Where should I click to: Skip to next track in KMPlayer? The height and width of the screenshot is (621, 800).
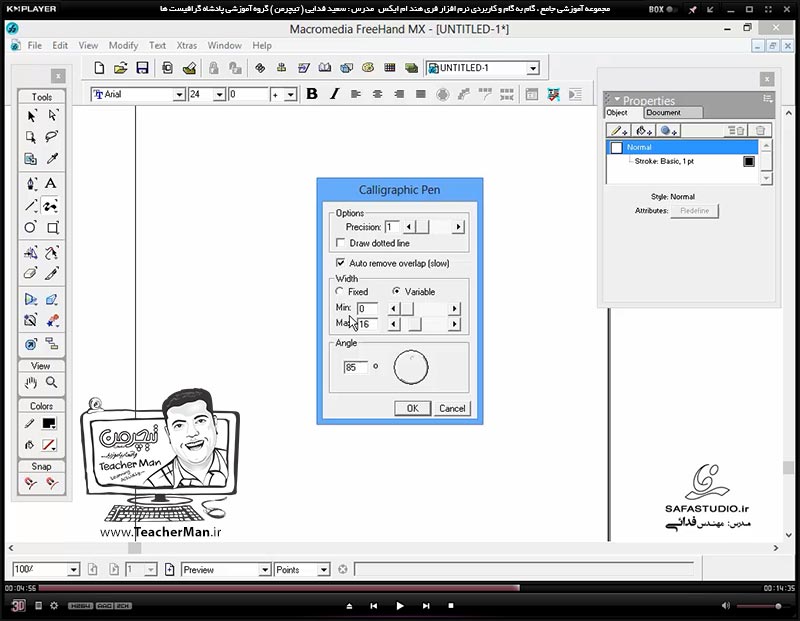pos(426,606)
